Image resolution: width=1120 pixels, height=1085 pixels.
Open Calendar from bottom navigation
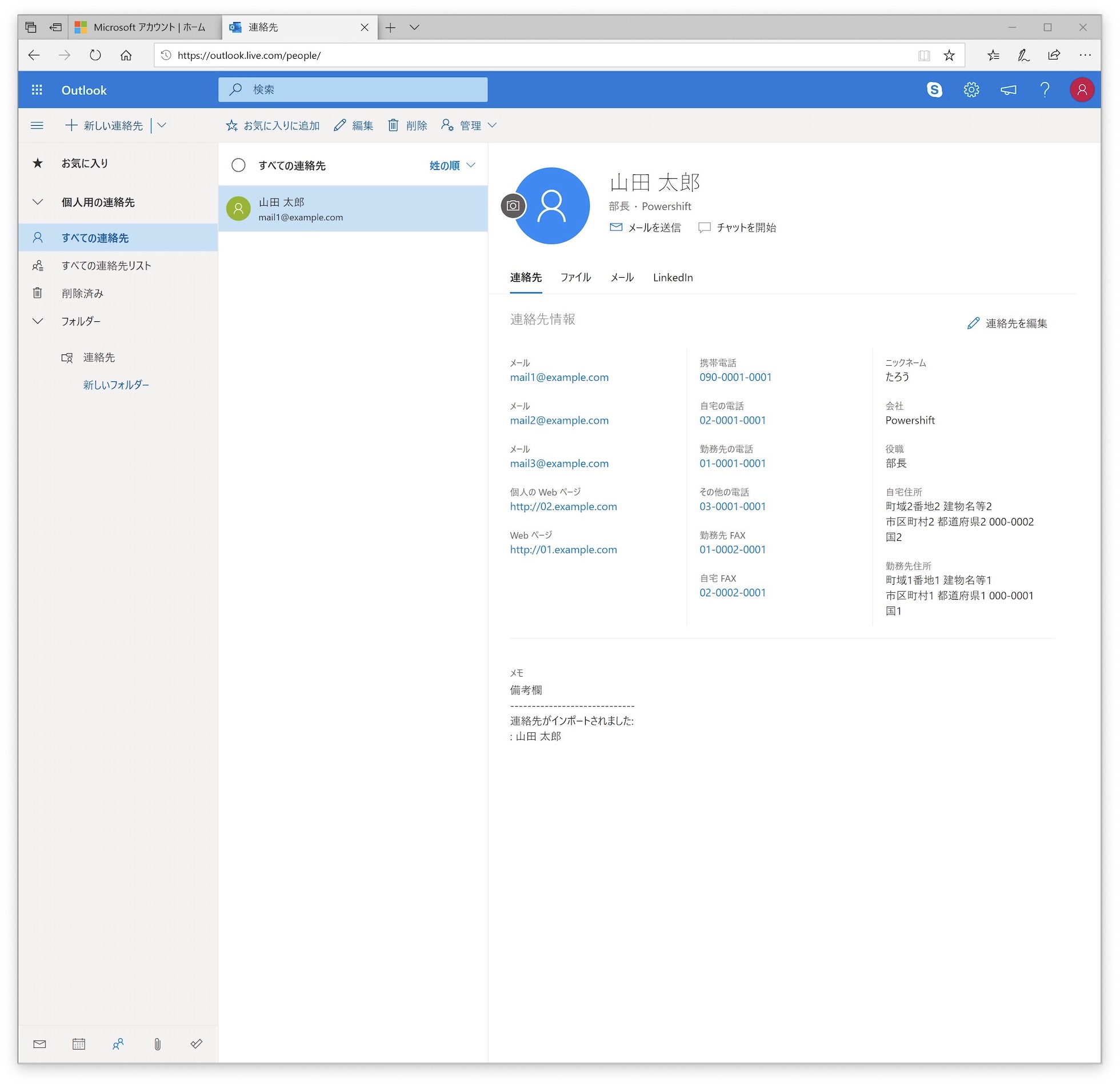(x=79, y=1044)
